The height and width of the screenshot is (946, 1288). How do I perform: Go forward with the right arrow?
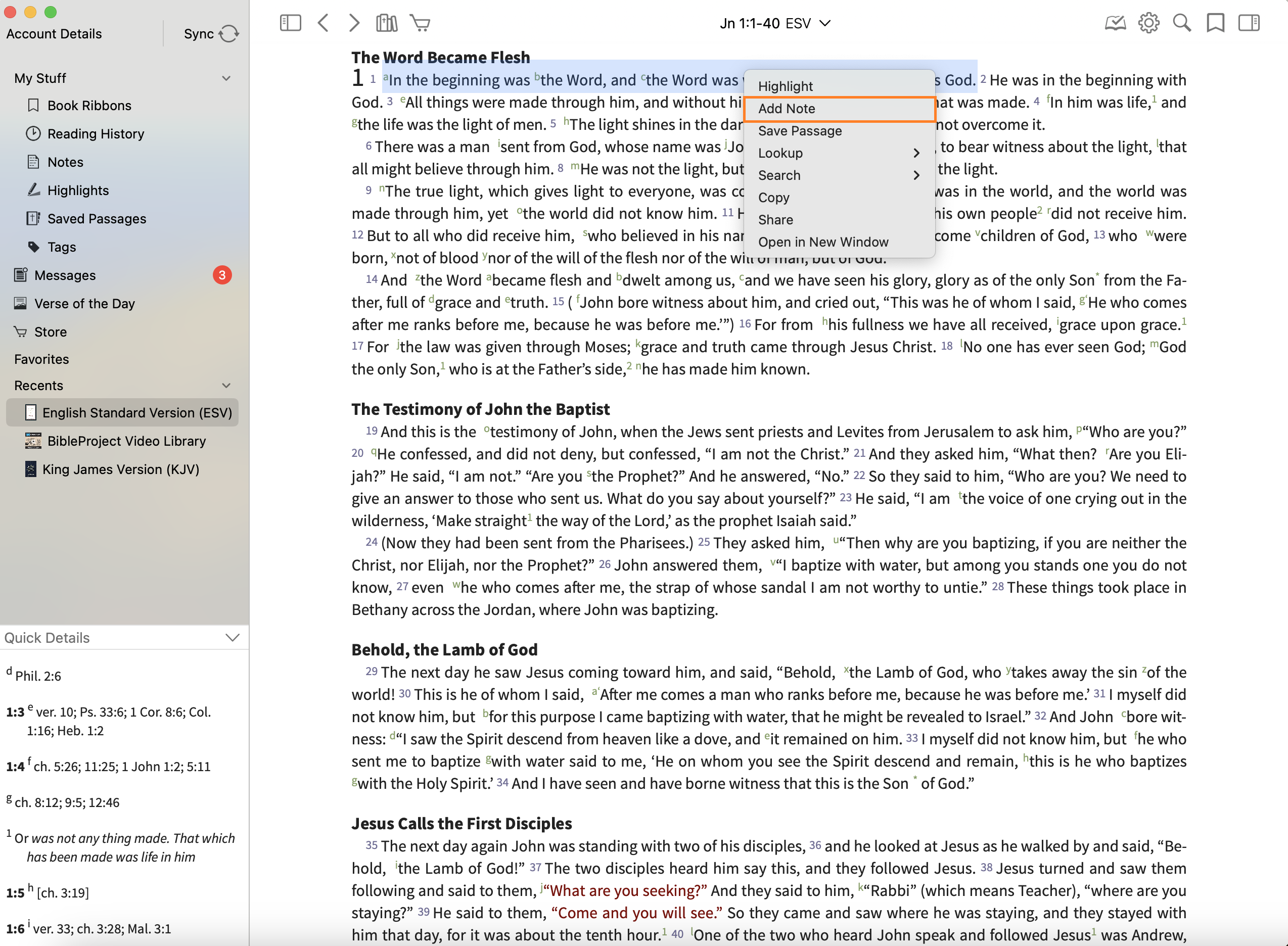coord(354,23)
